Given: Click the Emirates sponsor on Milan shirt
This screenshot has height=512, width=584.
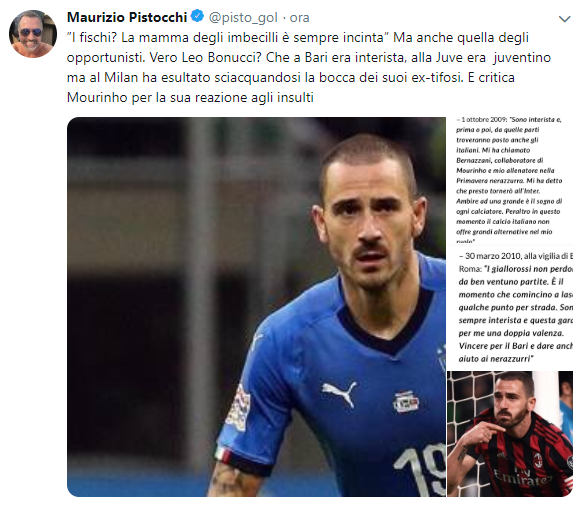Looking at the screenshot, I should coord(522,477).
